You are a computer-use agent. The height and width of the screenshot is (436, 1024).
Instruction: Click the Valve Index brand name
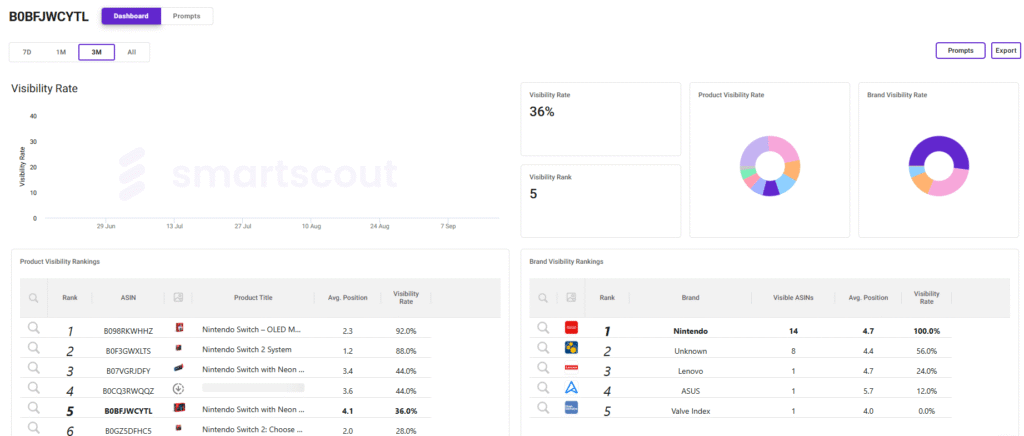(x=690, y=411)
